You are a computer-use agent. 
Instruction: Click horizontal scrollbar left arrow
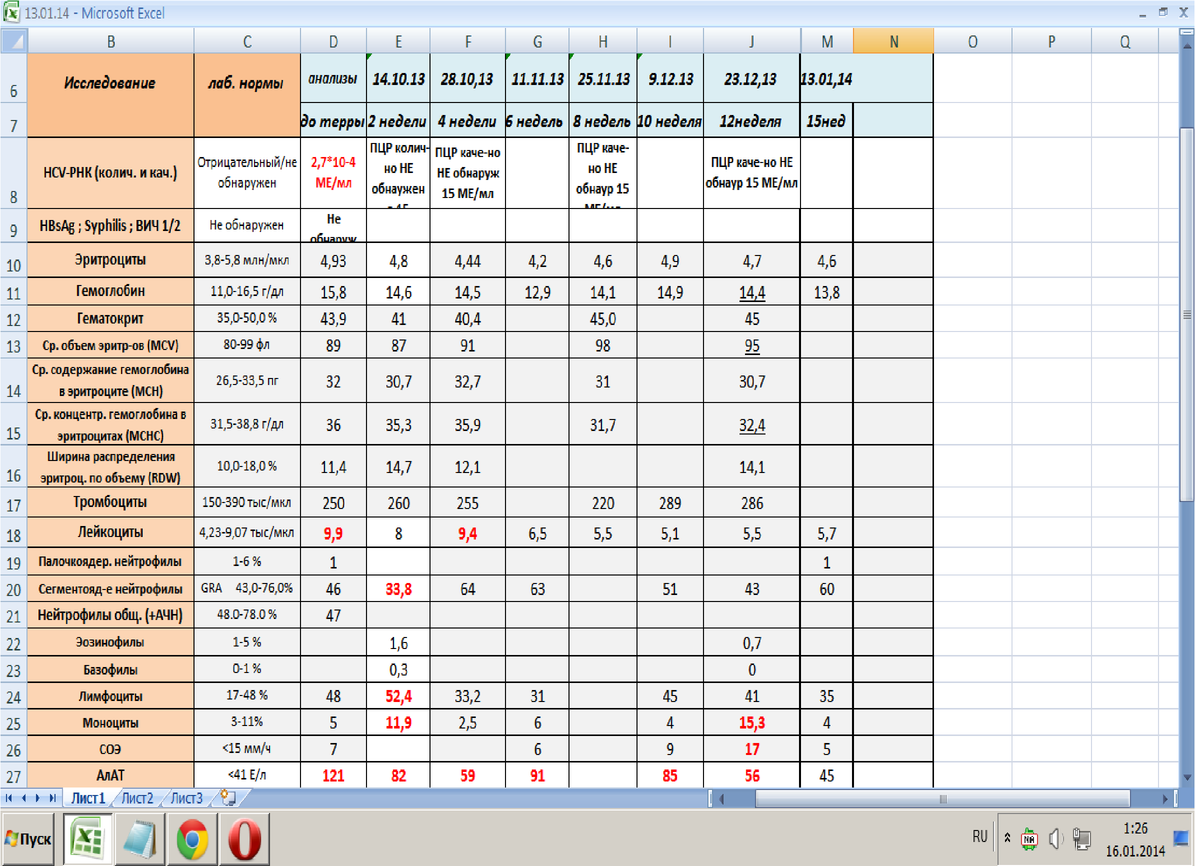722,799
